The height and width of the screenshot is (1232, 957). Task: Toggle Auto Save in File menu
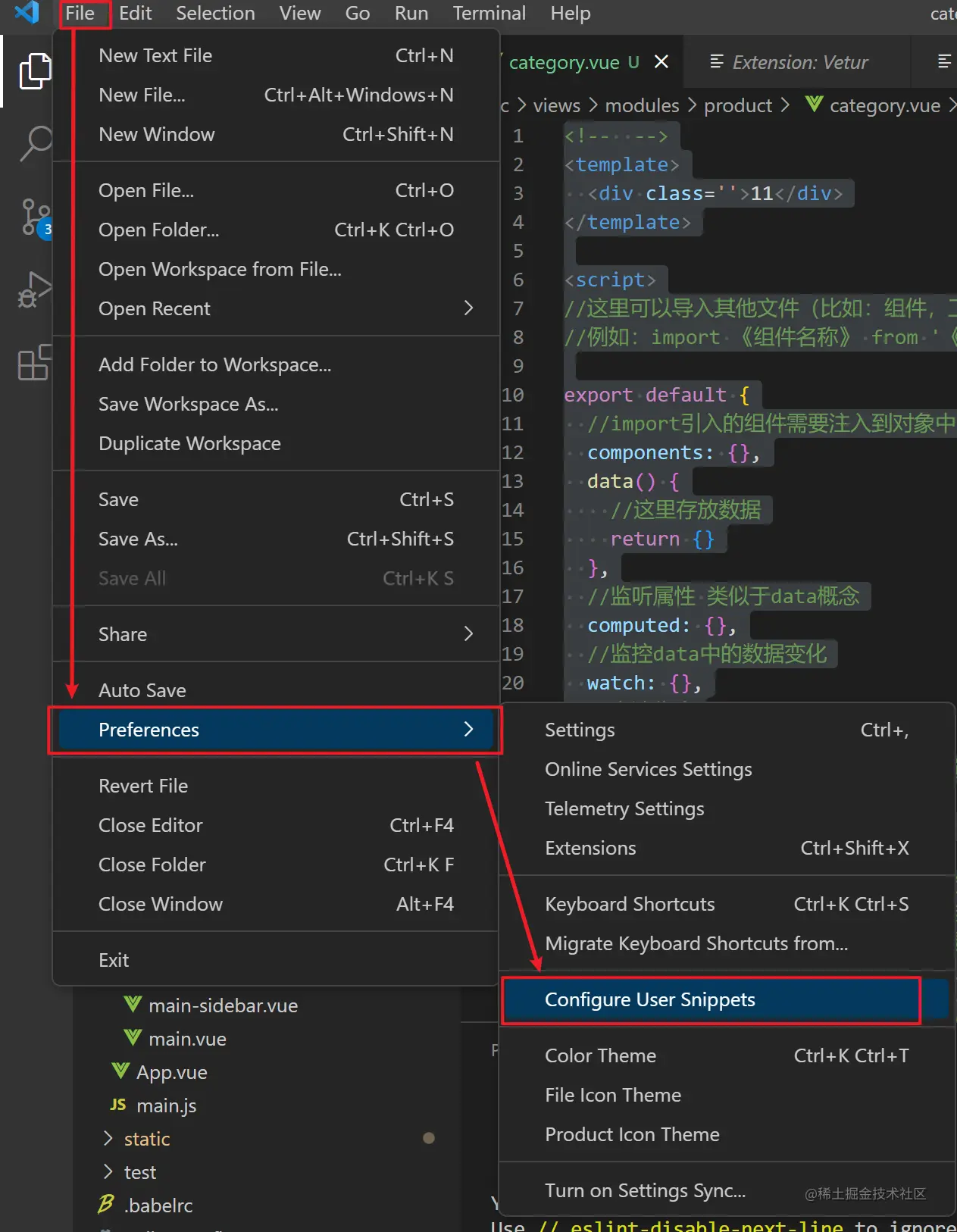[276, 690]
